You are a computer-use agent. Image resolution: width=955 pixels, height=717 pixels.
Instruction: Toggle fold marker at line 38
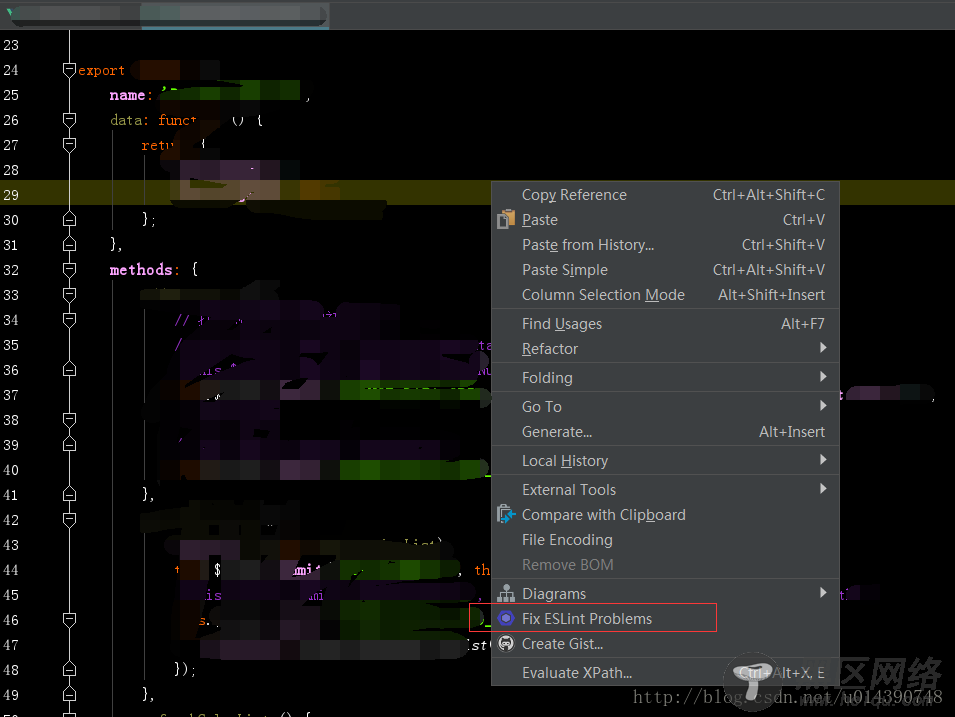pos(69,420)
